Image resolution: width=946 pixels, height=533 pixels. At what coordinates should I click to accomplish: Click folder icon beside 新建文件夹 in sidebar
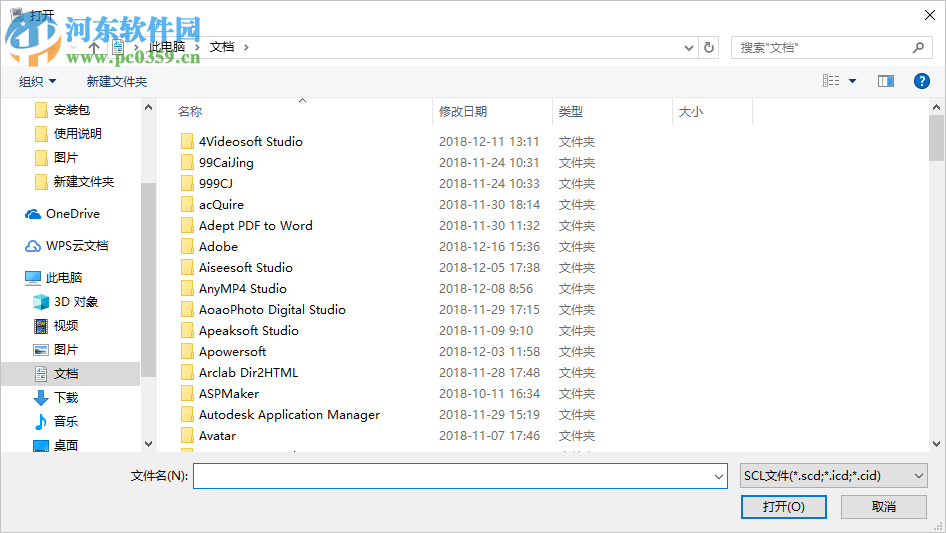point(41,182)
